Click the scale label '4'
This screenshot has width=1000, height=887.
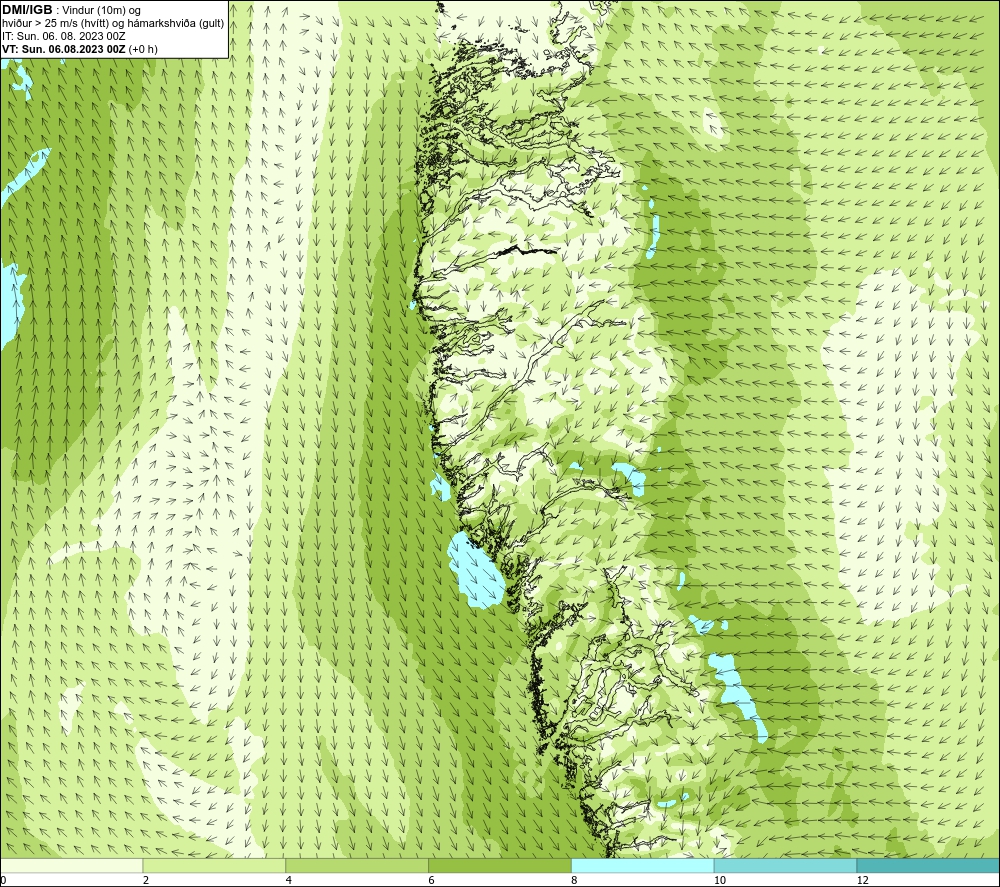click(x=289, y=880)
